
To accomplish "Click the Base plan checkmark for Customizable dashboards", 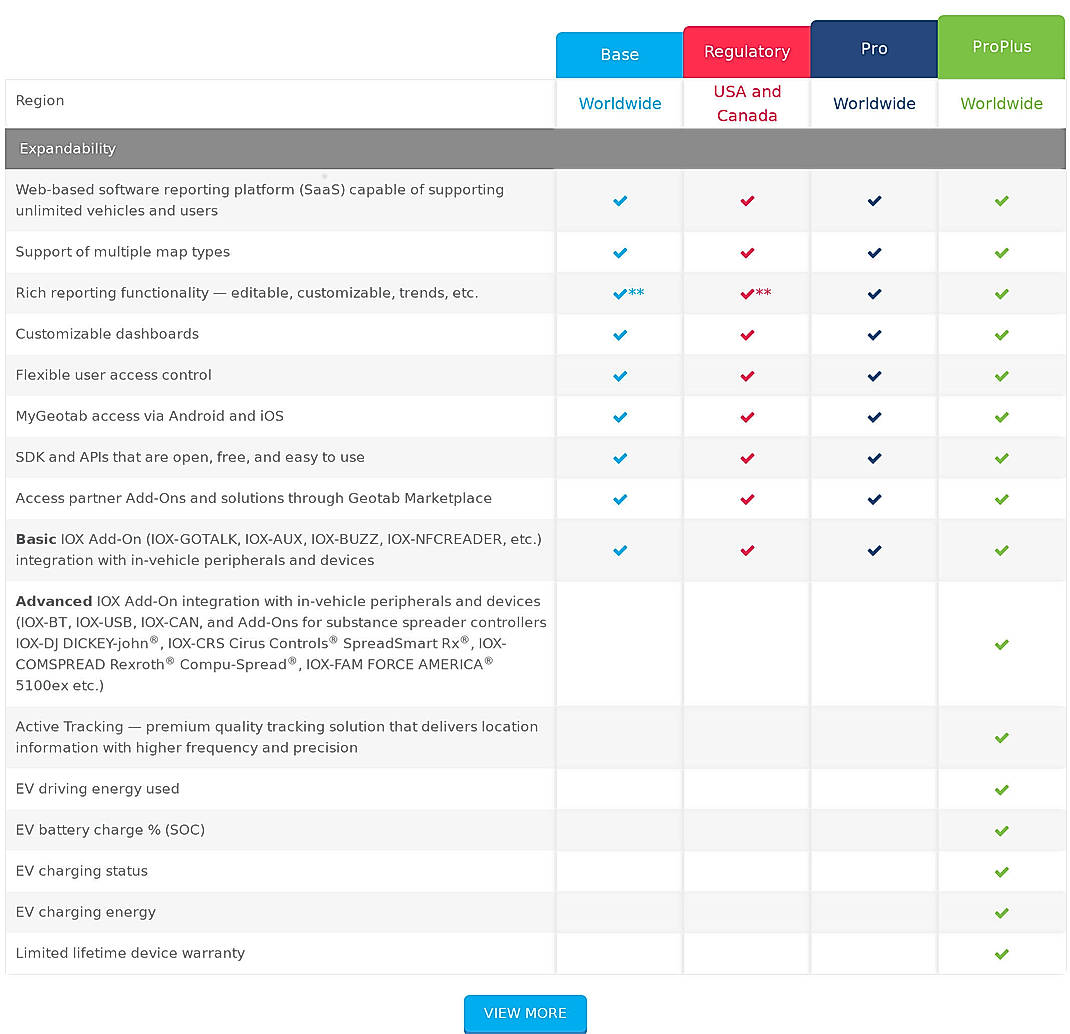I will click(619, 334).
